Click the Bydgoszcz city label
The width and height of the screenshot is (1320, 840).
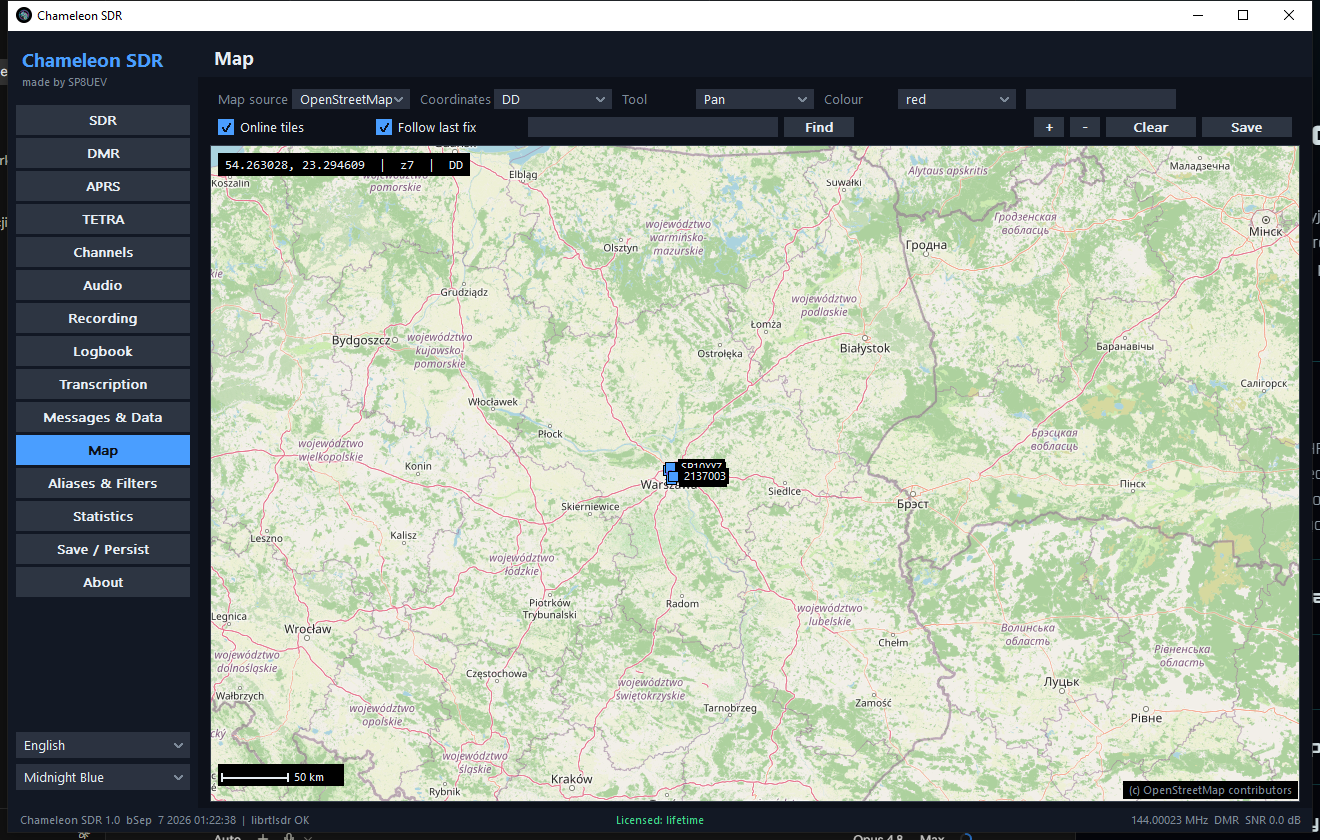pos(361,340)
